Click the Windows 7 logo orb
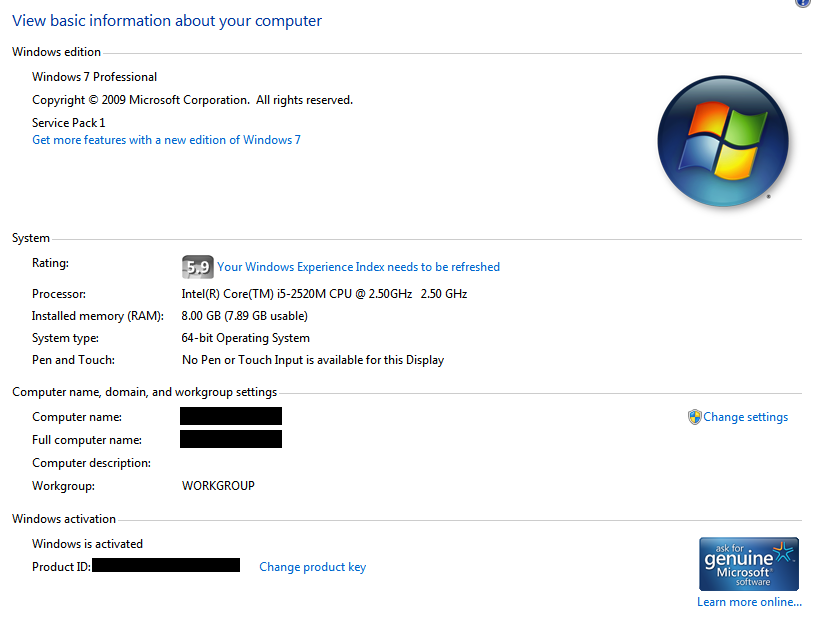This screenshot has width=813, height=623. tap(723, 141)
